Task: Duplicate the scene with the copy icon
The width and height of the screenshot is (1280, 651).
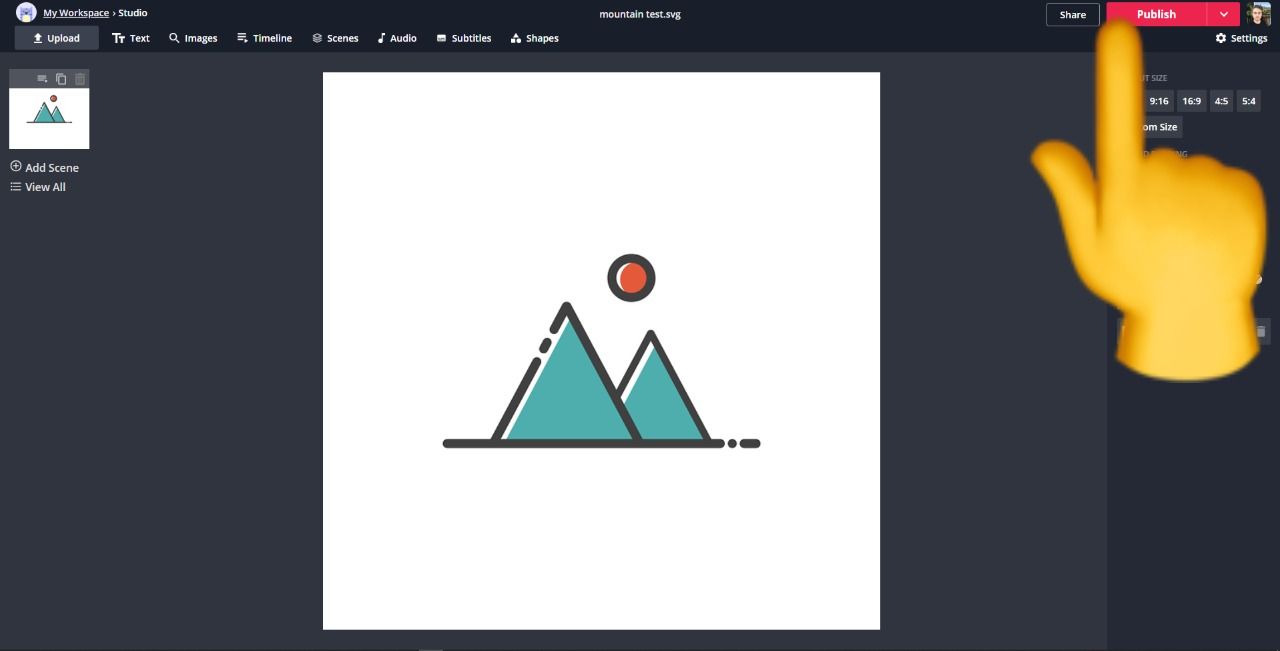Action: (x=61, y=79)
